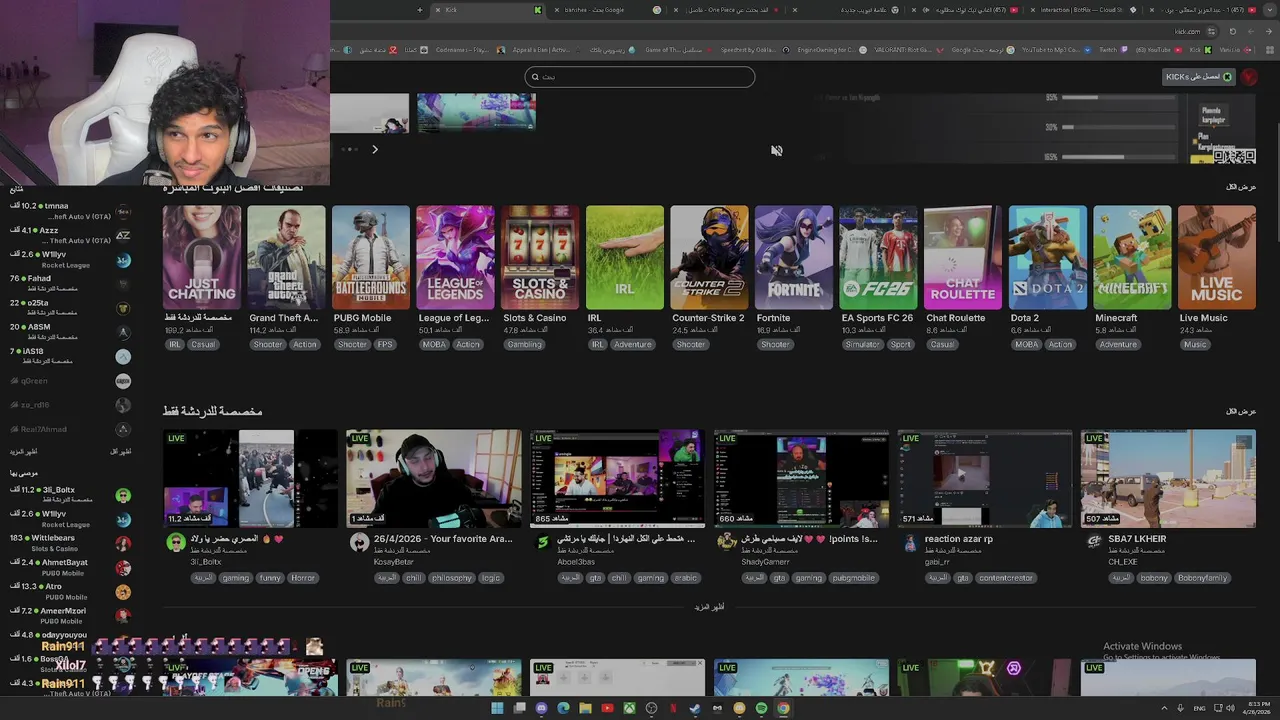Image resolution: width=1280 pixels, height=720 pixels.
Task: Switch to Chrome in the taskbar
Action: (783, 708)
